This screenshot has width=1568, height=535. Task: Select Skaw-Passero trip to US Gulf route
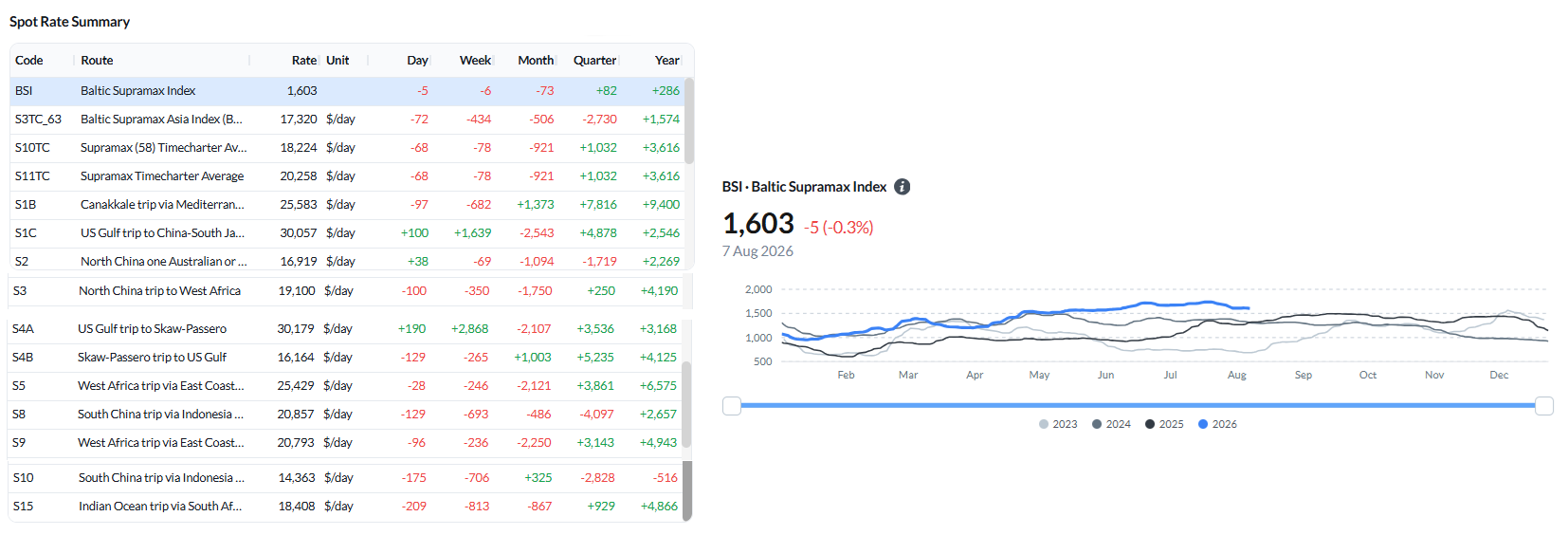(x=152, y=358)
